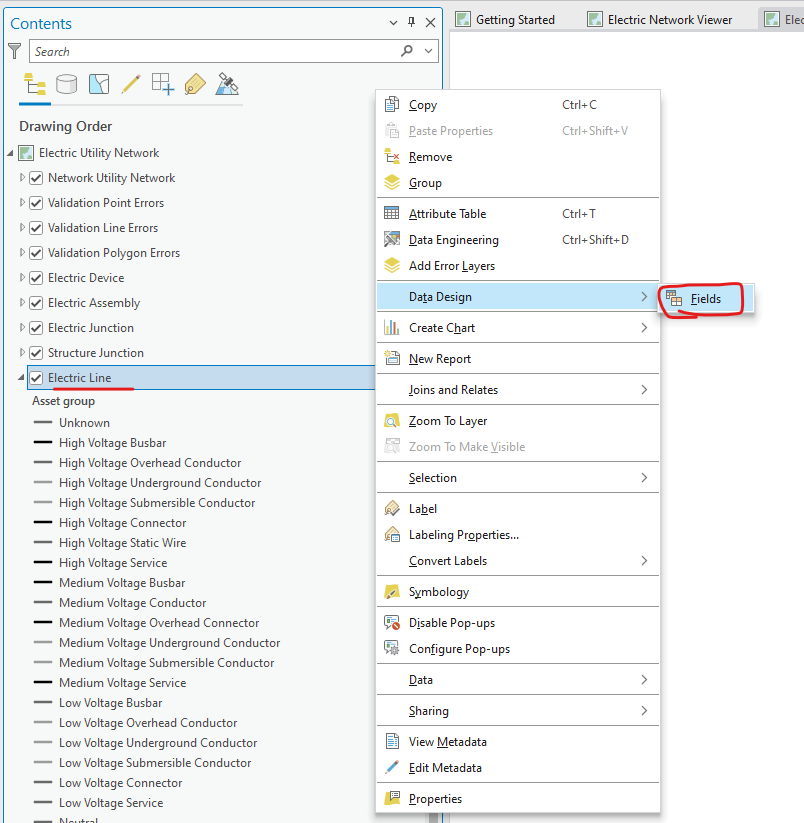Screen dimensions: 804x823
Task: Collapse the Electric Utility Network group
Action: pos(8,152)
